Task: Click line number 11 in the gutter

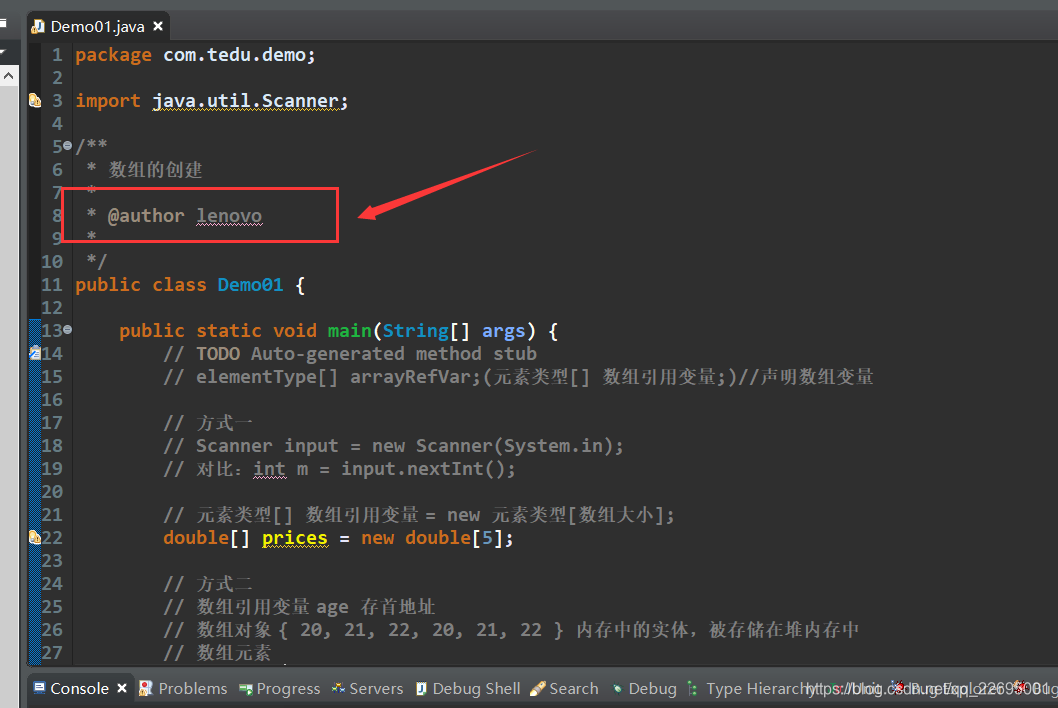Action: [x=52, y=285]
